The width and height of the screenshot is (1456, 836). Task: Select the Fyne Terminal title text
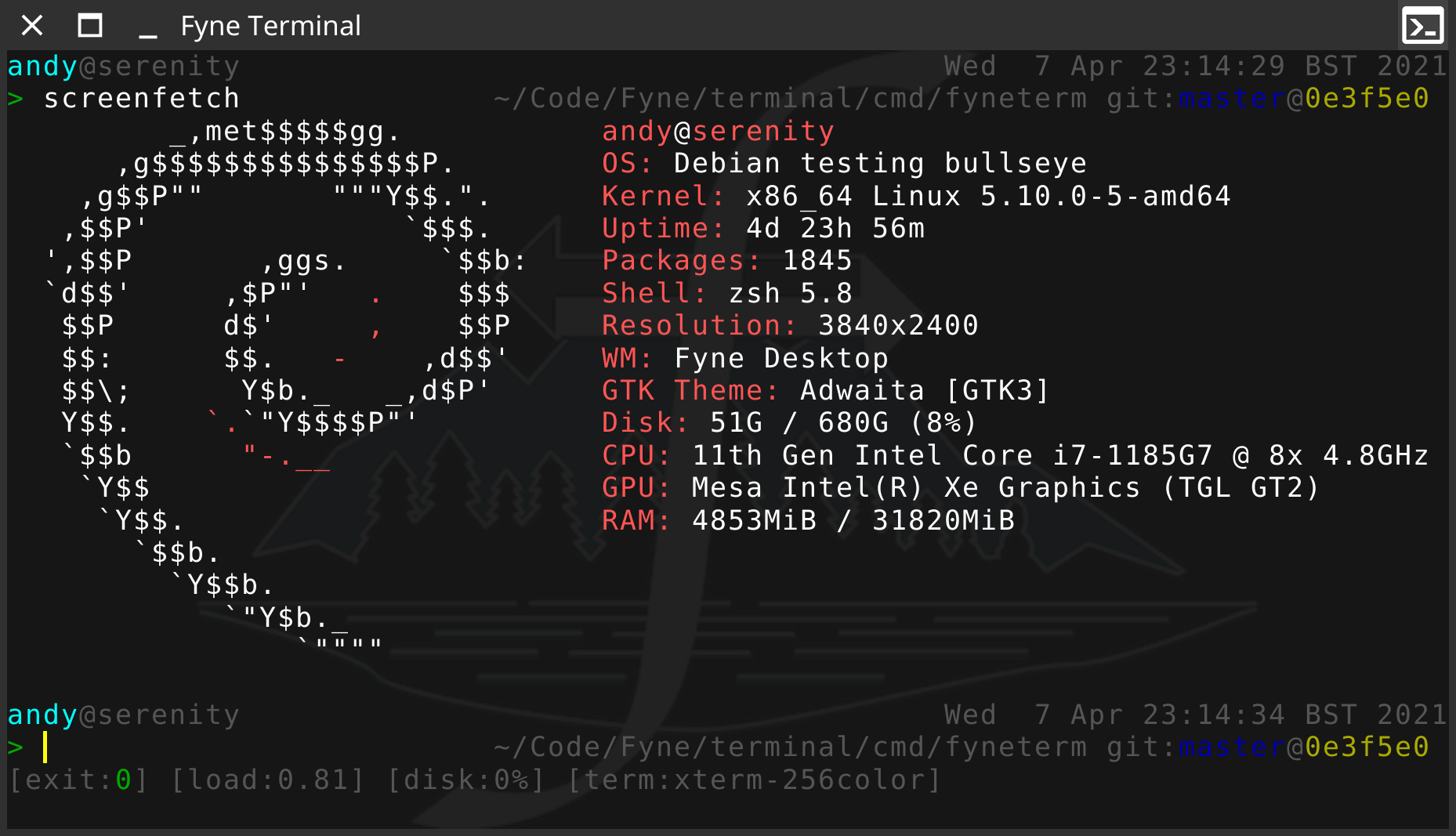[x=270, y=25]
